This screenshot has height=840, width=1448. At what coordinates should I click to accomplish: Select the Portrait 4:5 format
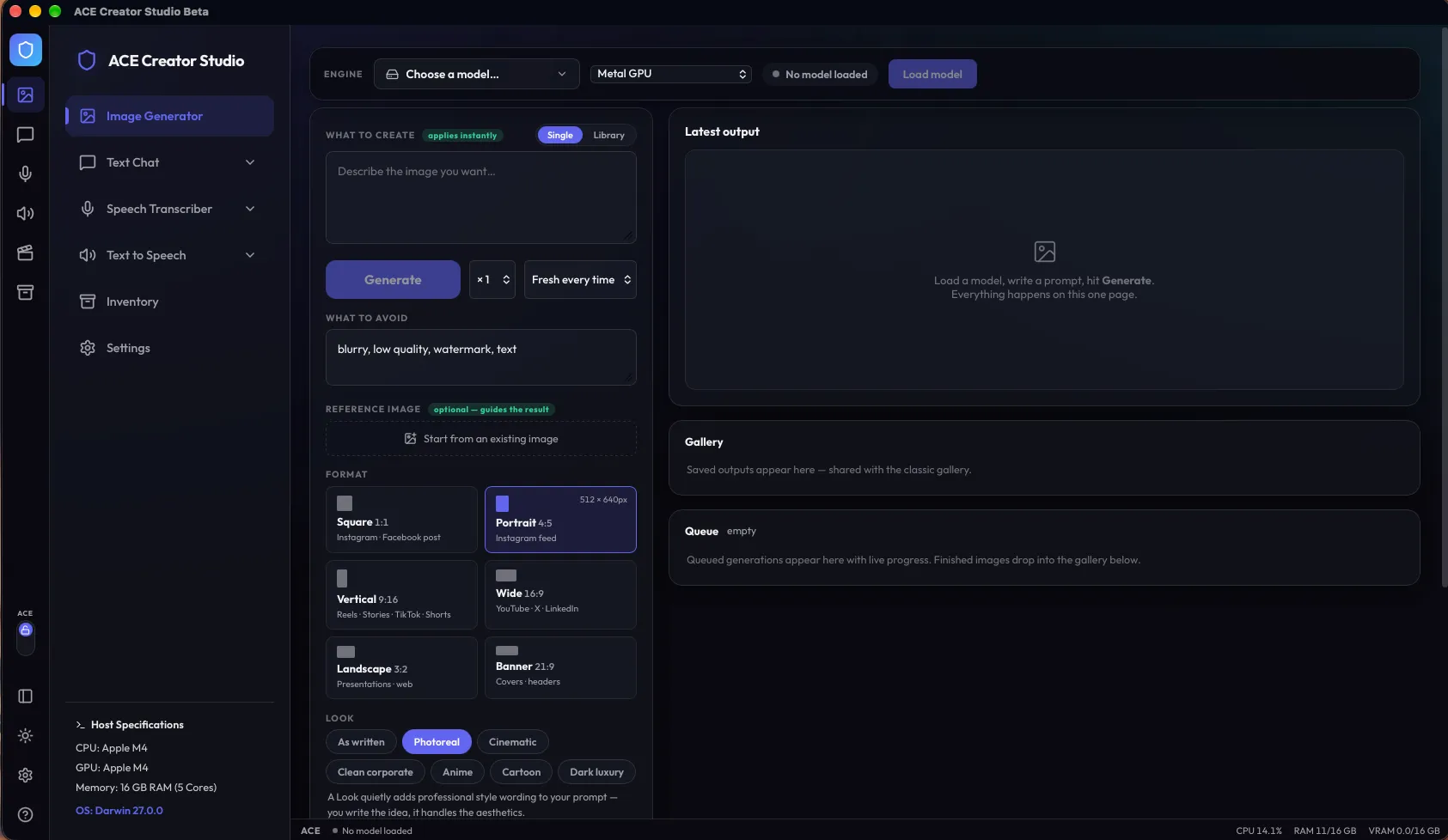click(x=560, y=520)
